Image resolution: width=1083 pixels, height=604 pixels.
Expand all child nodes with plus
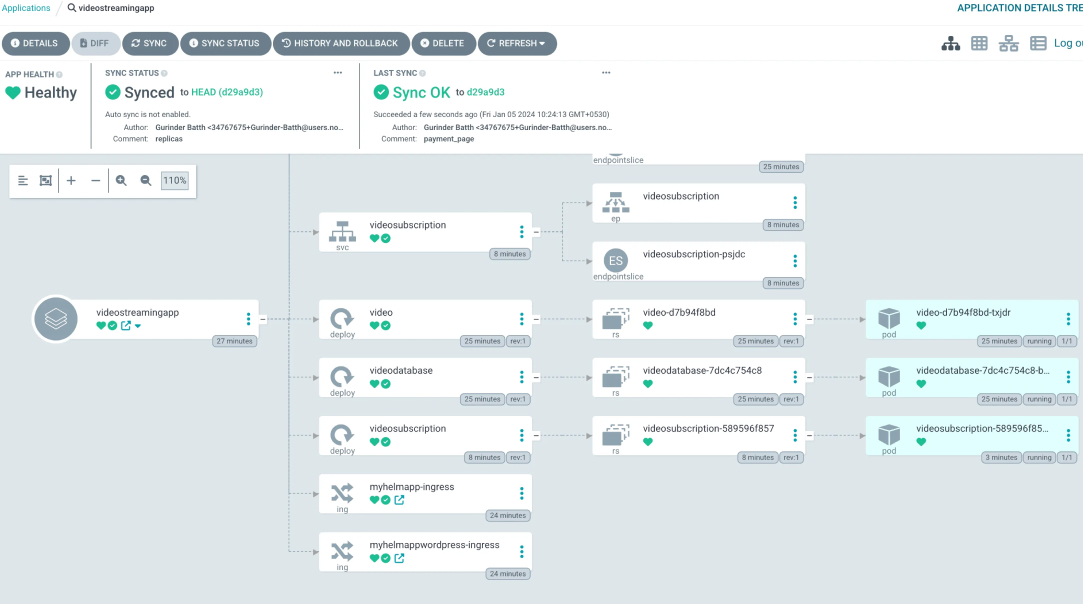pos(71,181)
